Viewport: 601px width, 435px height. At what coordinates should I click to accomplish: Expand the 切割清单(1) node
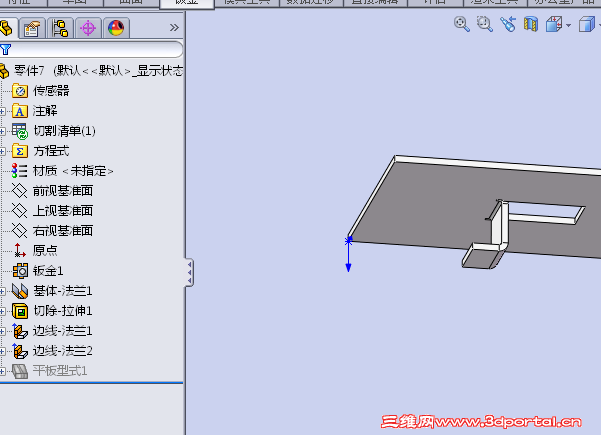click(2, 131)
